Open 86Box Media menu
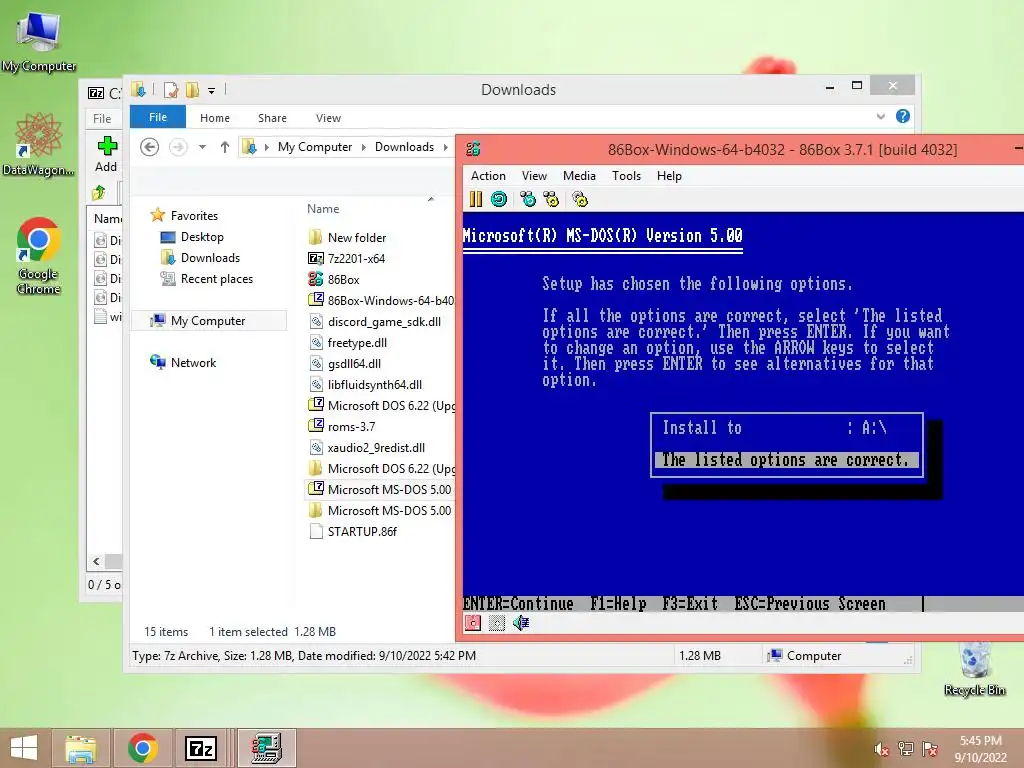 click(579, 176)
